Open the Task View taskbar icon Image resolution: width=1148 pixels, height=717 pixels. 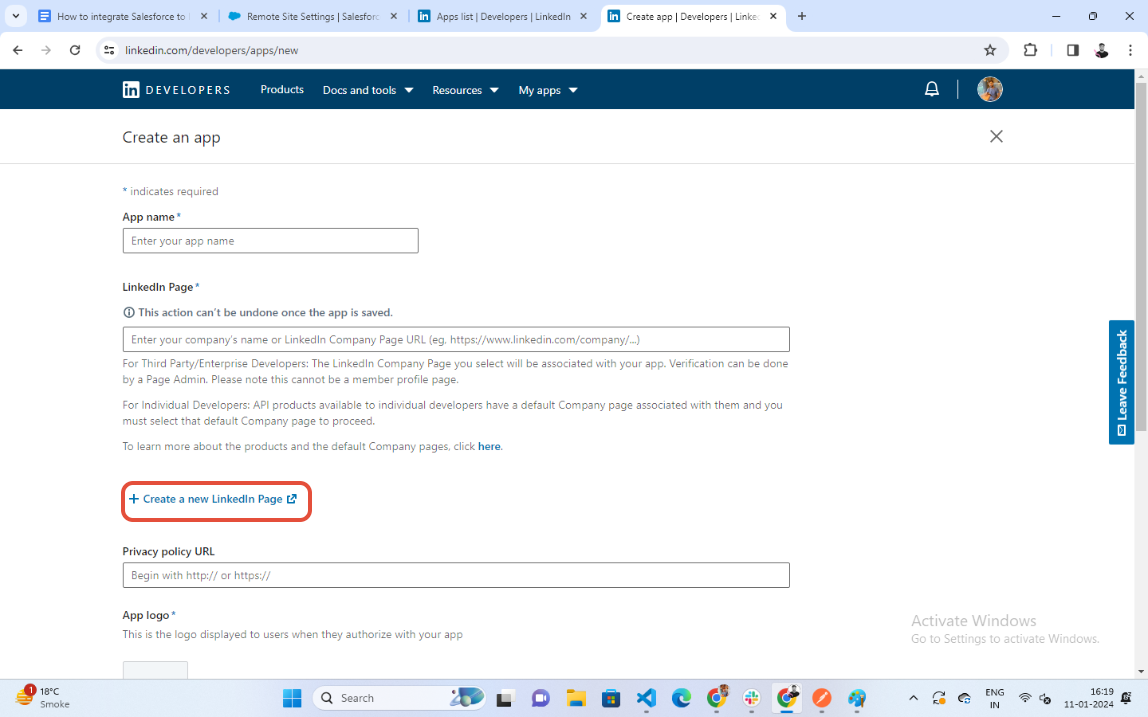[x=504, y=698]
